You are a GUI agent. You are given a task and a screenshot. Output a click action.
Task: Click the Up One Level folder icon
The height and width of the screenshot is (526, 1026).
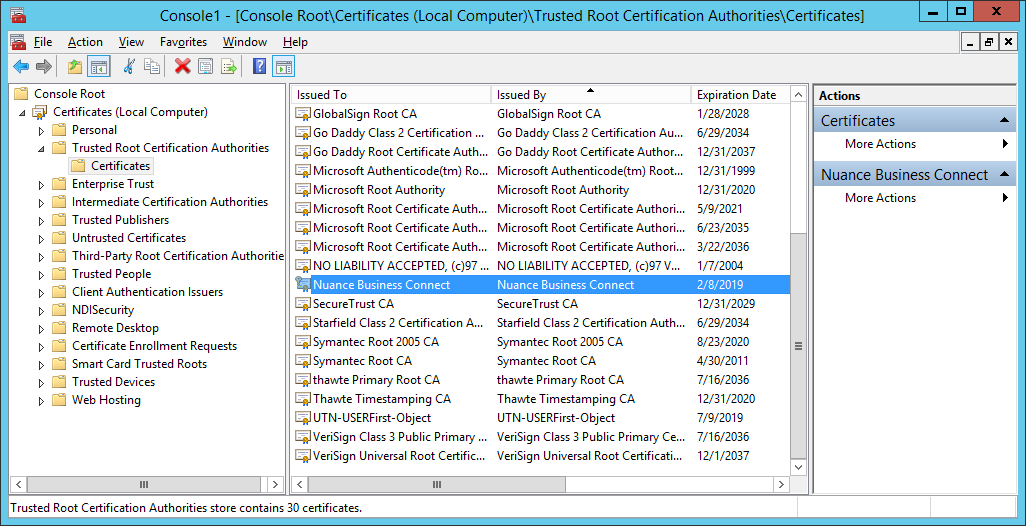click(x=75, y=67)
